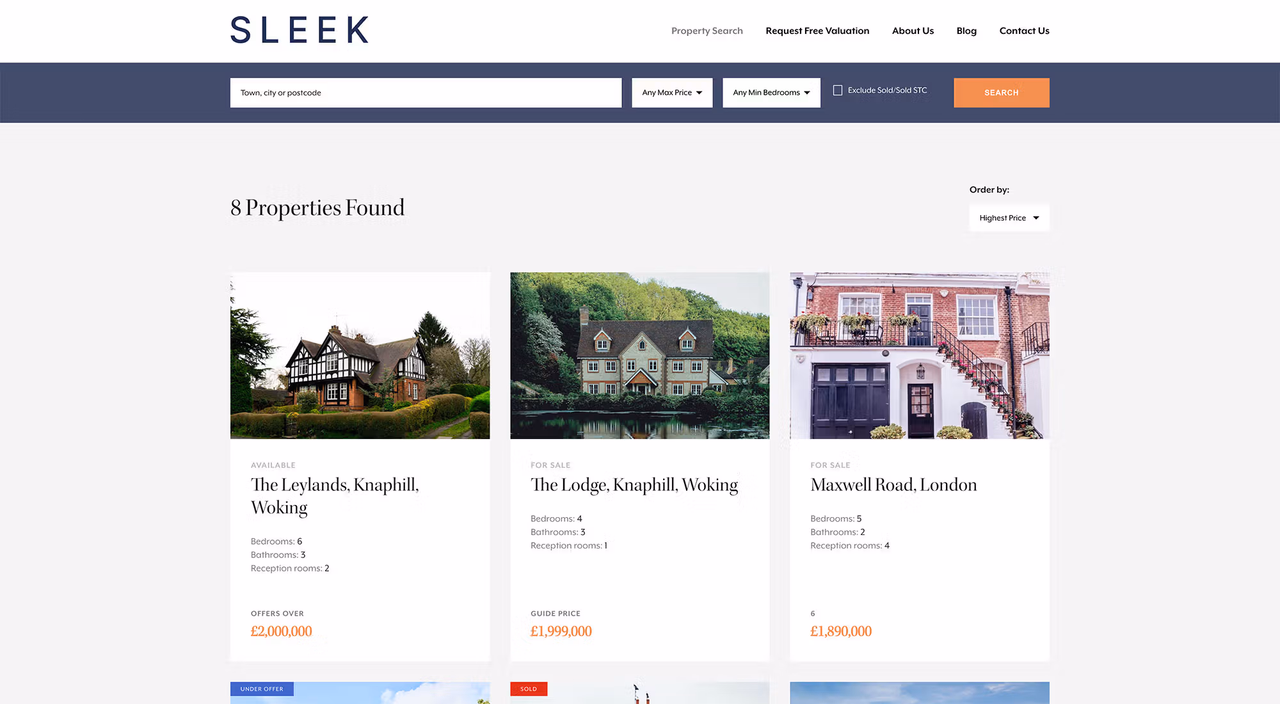Open Maxwell Road, London listing title
The image size is (1280, 704).
pos(893,485)
